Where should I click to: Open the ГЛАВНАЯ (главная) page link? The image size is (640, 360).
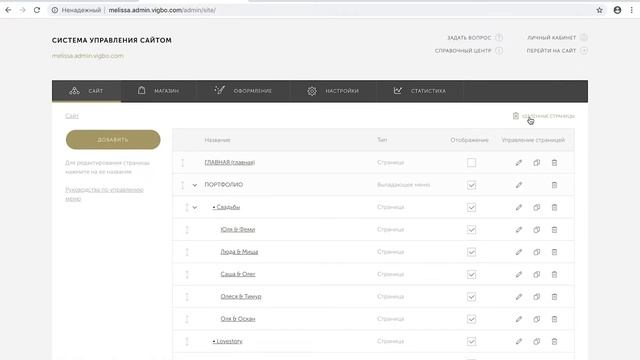(x=230, y=162)
